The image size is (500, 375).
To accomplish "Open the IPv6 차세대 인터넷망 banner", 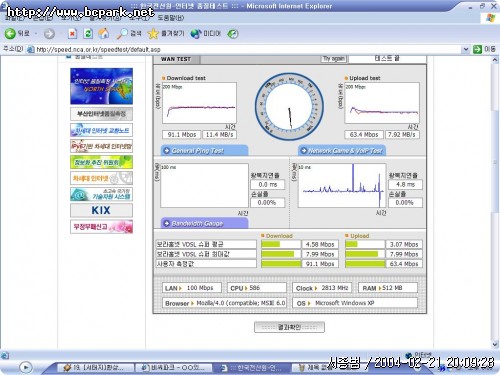I will coord(101,146).
